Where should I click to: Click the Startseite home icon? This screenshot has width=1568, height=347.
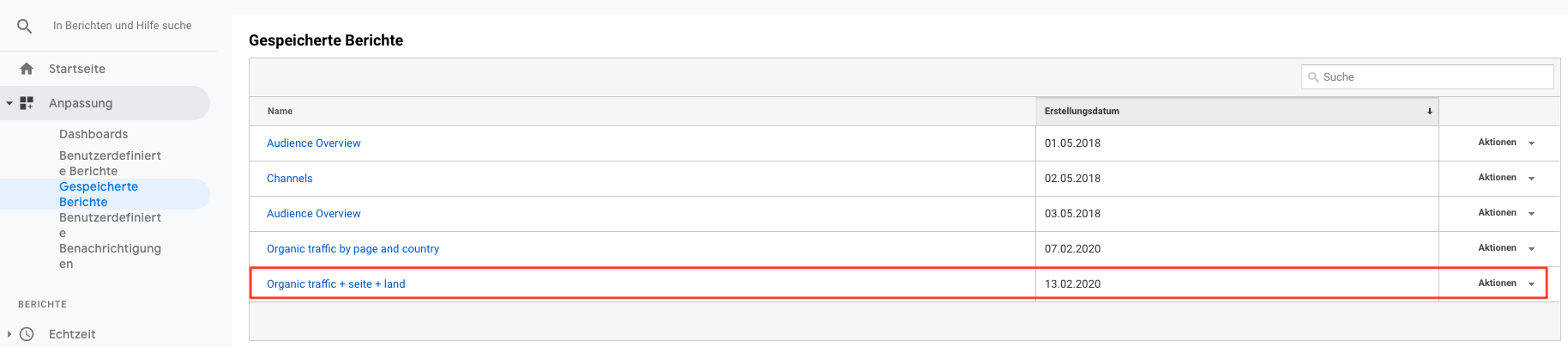[x=27, y=69]
